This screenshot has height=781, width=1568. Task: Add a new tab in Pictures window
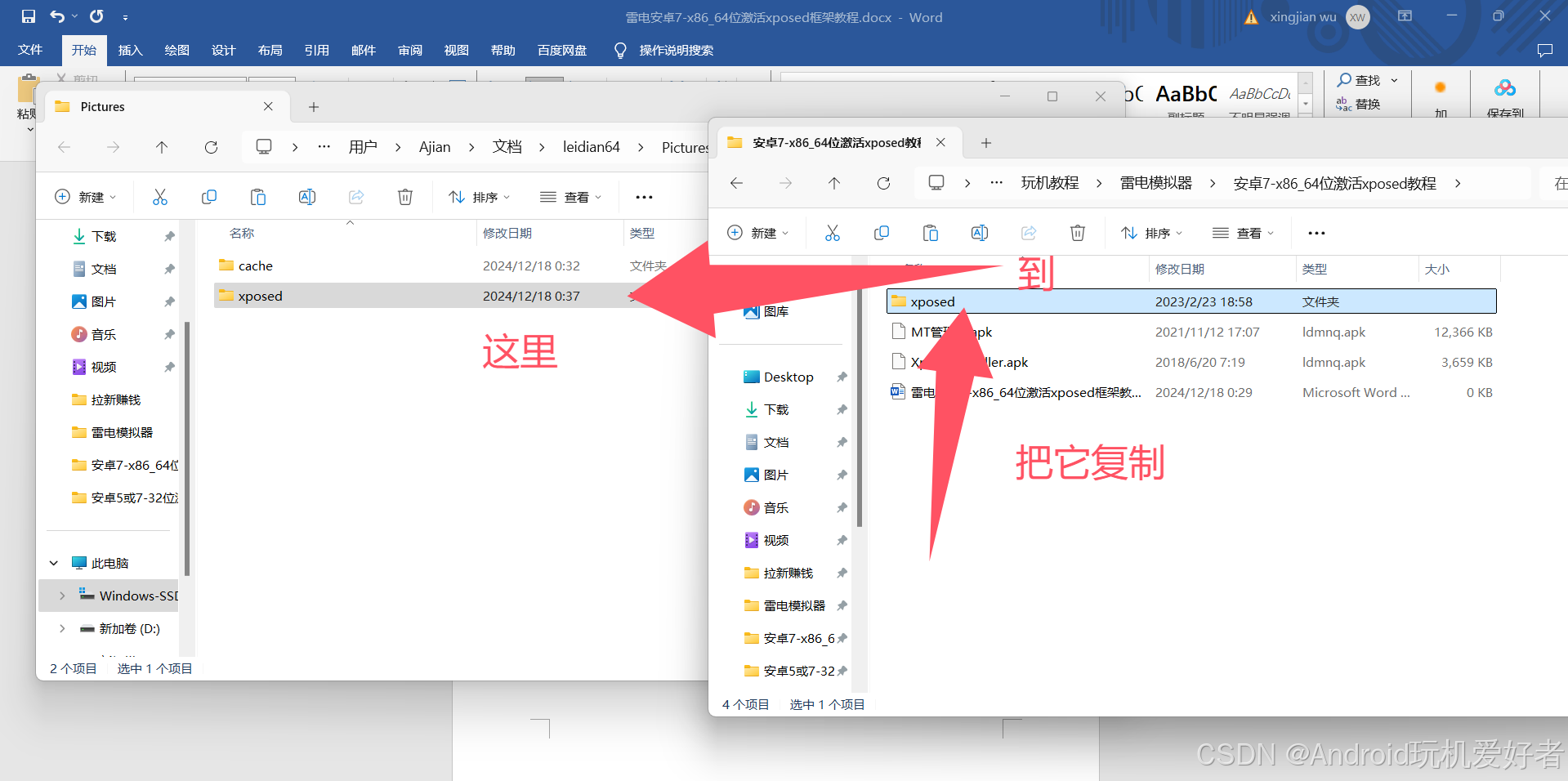click(x=314, y=107)
